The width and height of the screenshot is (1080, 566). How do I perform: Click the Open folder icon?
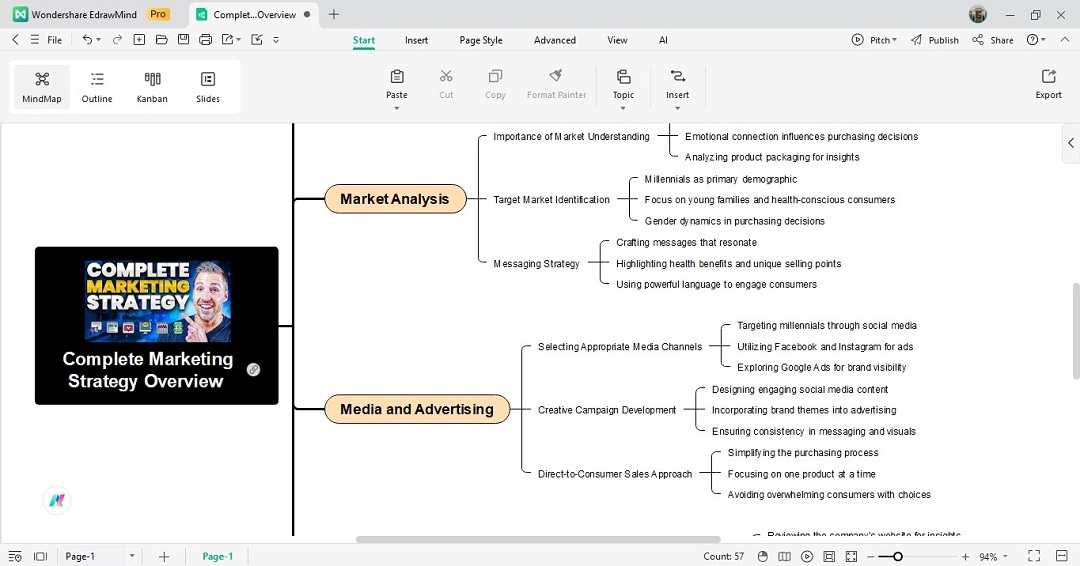click(161, 40)
